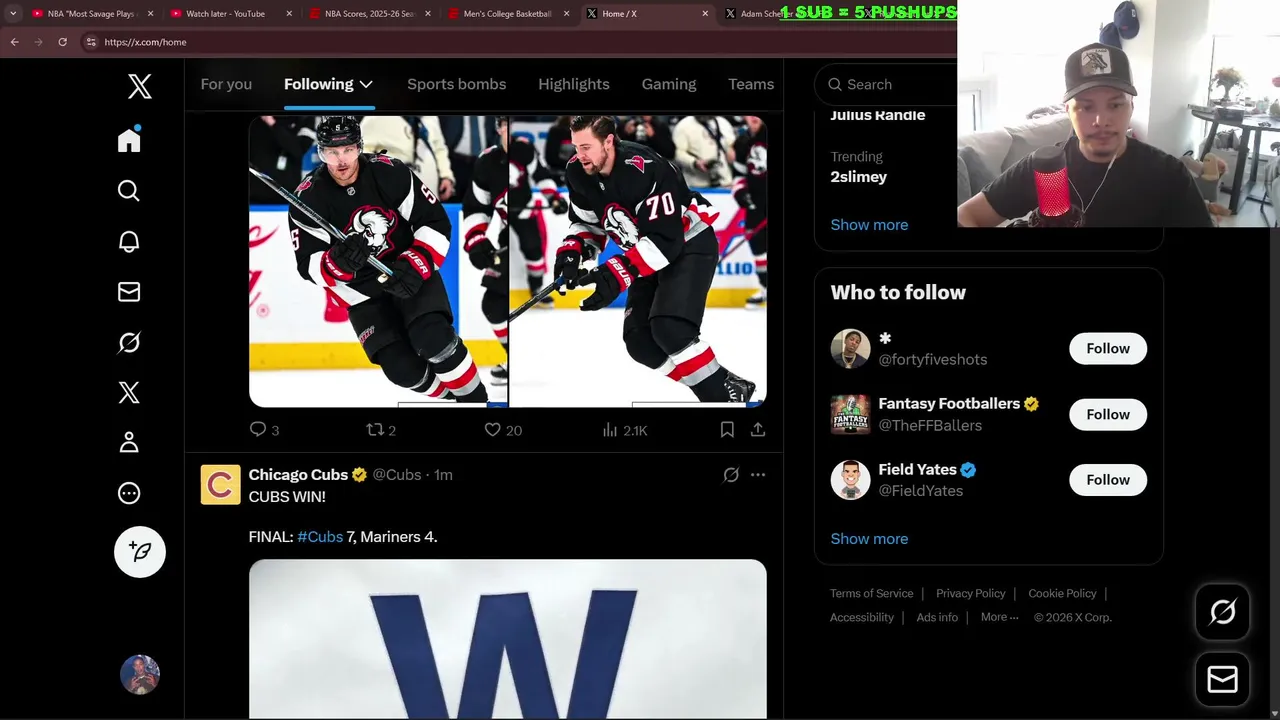This screenshot has width=1280, height=720.
Task: Open three-dot menu on Chicago Cubs post
Action: click(758, 475)
